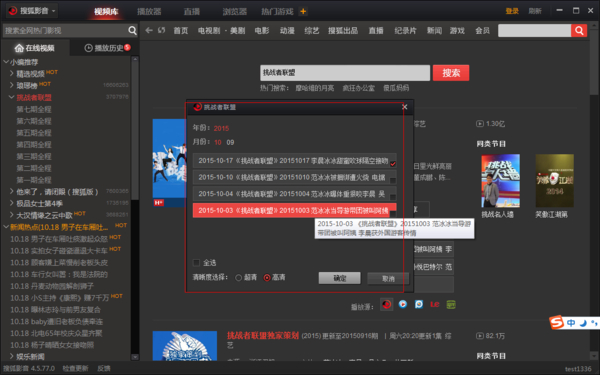600x375 pixels.
Task: Switch to the 浏览器 tab
Action: [235, 11]
